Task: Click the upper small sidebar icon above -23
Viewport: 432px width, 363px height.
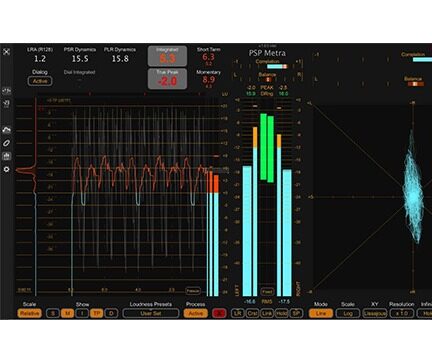Action: (x=6, y=91)
